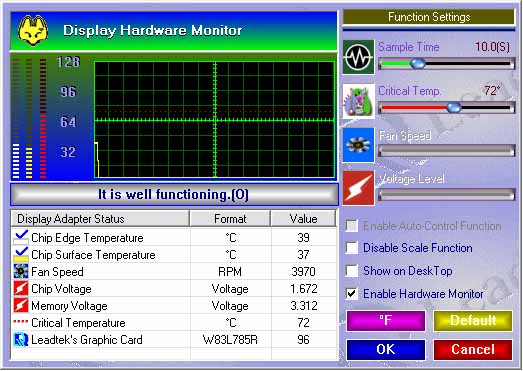Click the red Voltage Level lightning icon
The width and height of the screenshot is (523, 371).
pyautogui.click(x=359, y=188)
